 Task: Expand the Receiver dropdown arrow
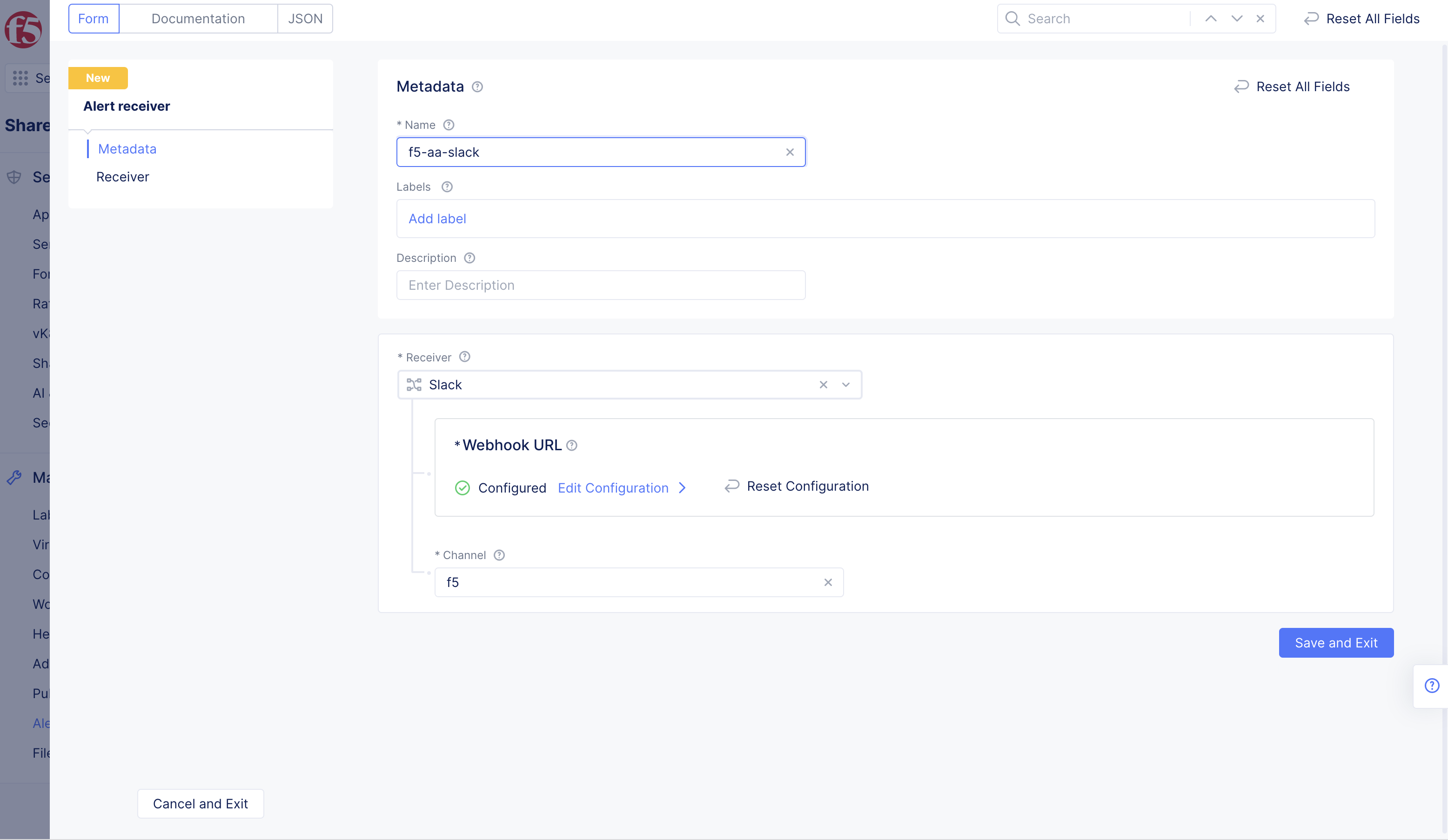point(846,385)
